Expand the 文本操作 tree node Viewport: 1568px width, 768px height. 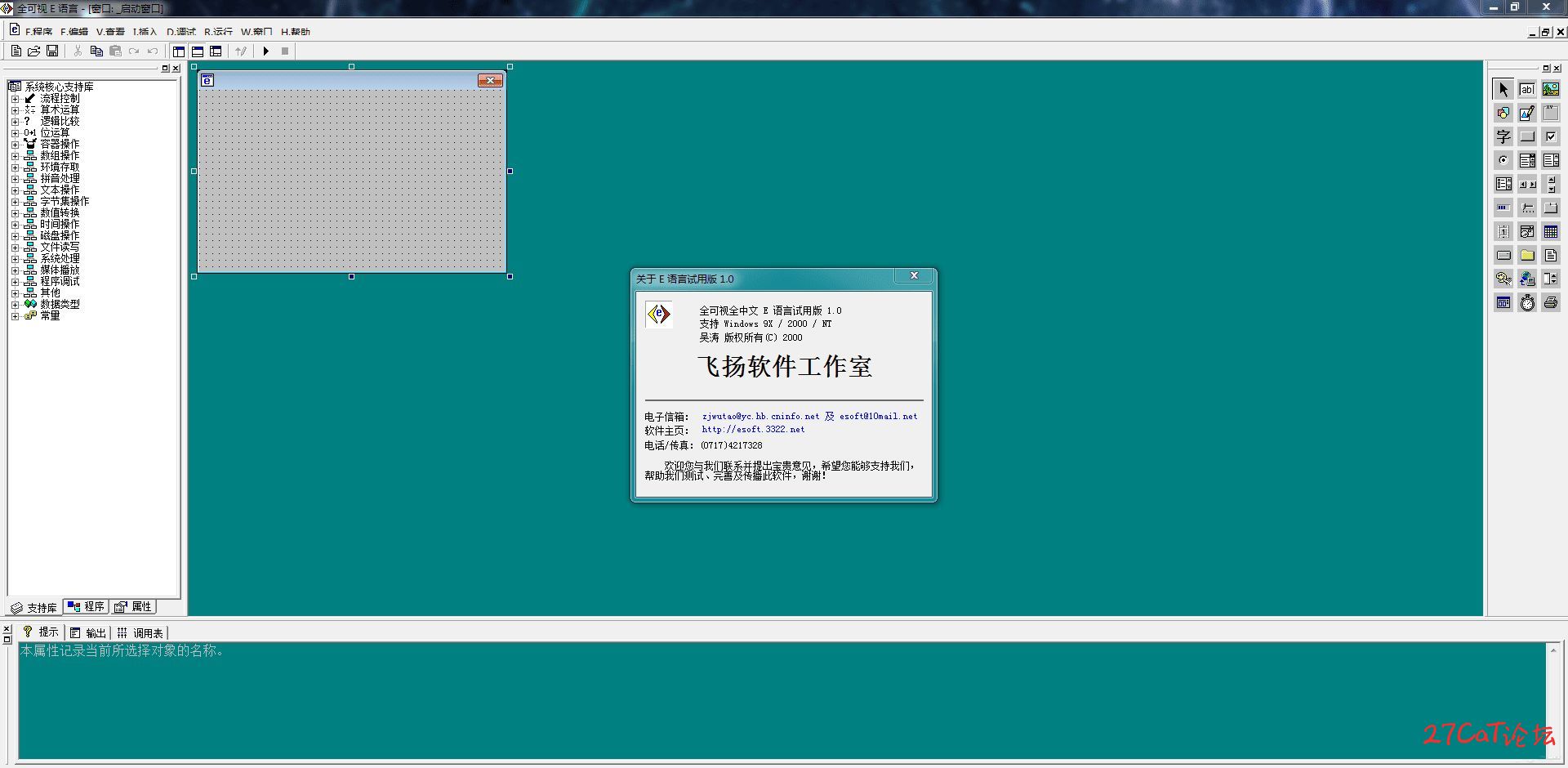click(x=15, y=190)
